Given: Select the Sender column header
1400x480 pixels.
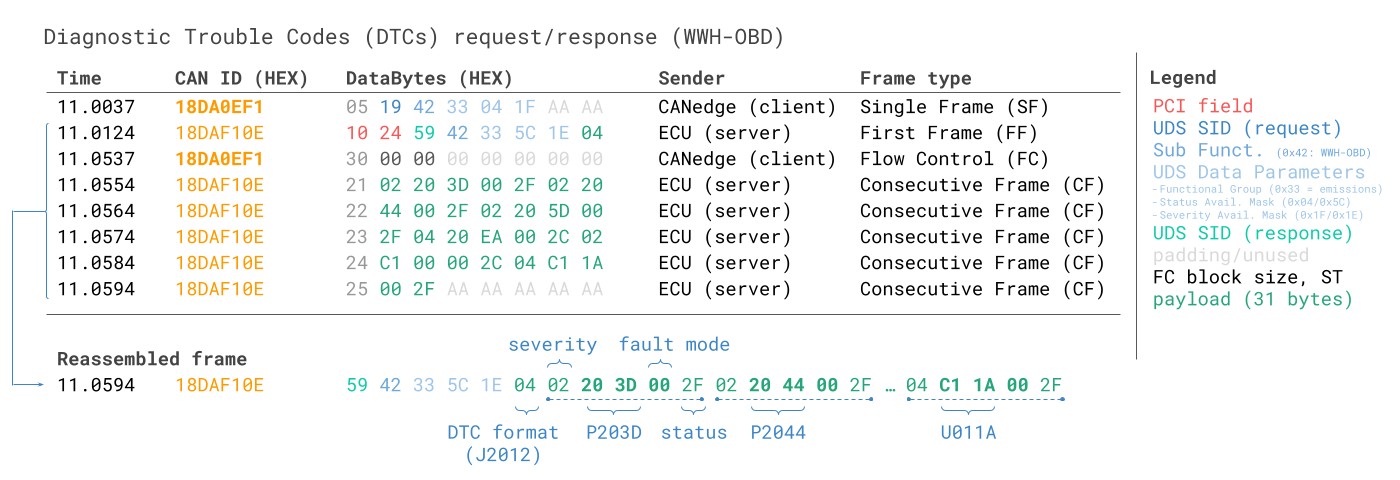Looking at the screenshot, I should coord(691,78).
